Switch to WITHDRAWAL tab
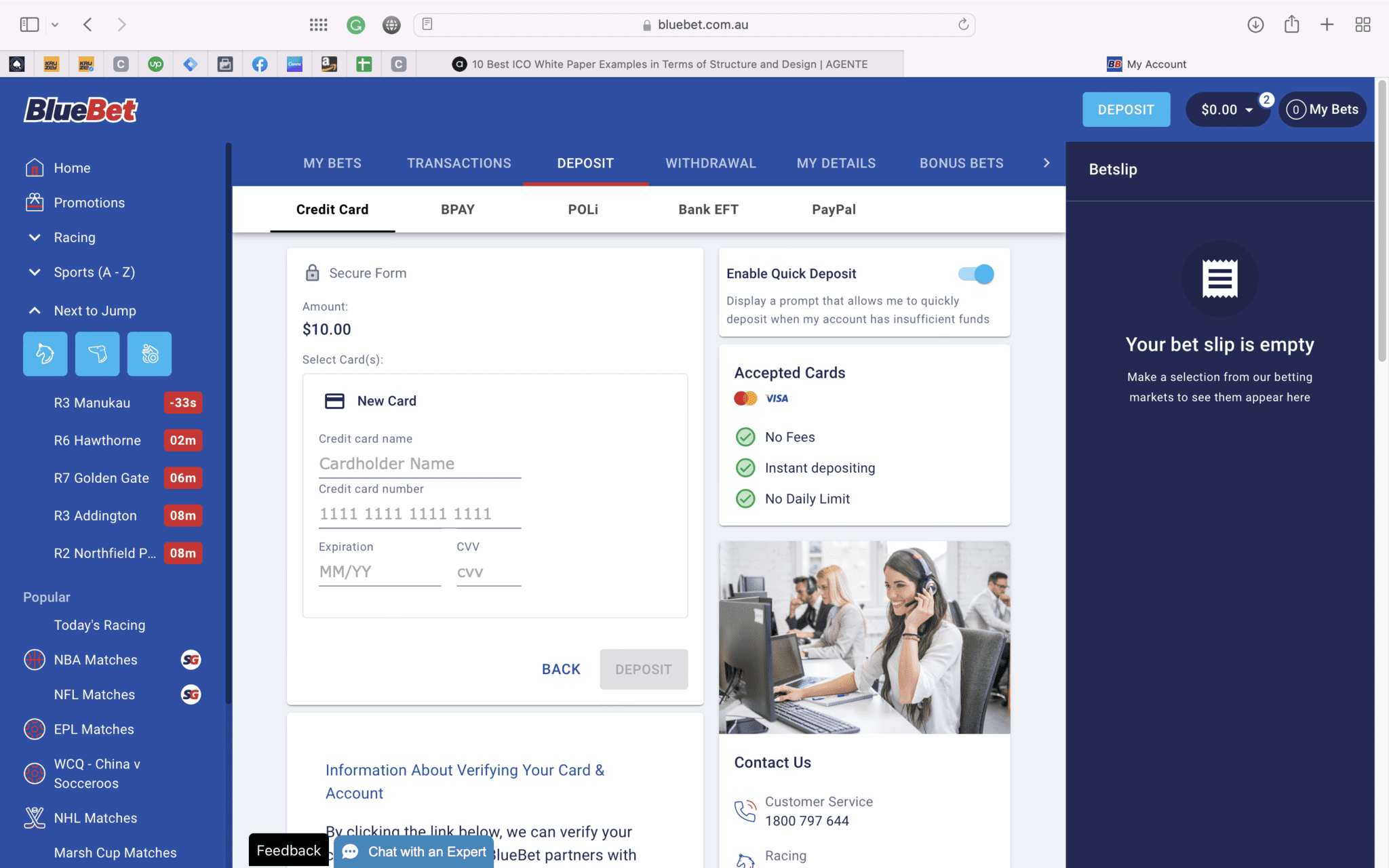This screenshot has width=1389, height=868. coord(710,163)
